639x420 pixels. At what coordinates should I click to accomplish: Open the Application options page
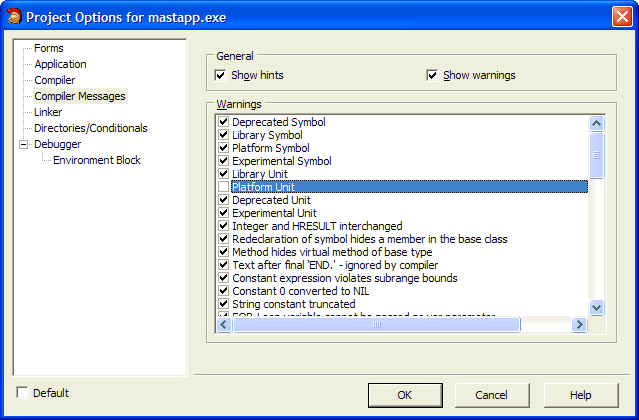60,64
